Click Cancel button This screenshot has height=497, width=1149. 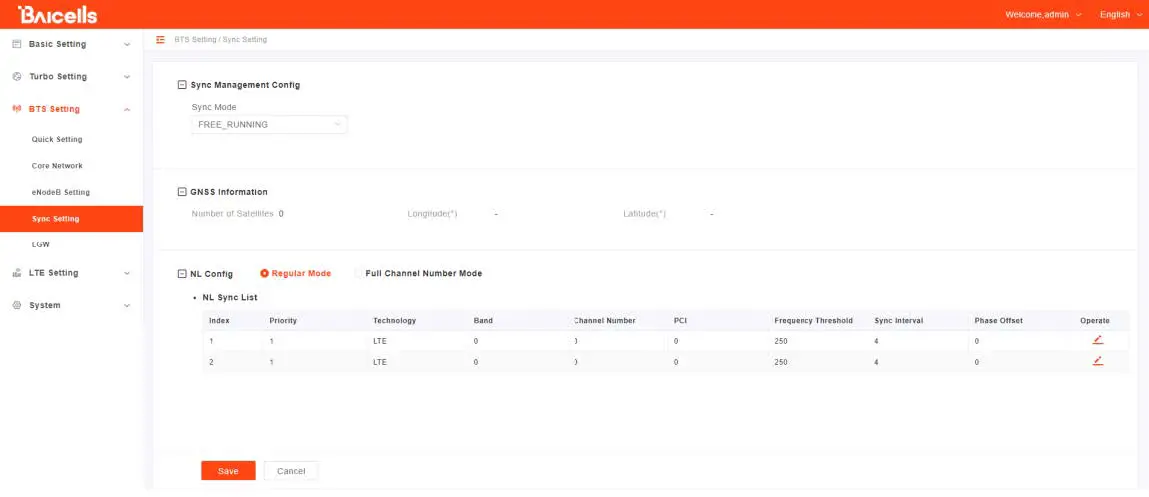tap(291, 471)
